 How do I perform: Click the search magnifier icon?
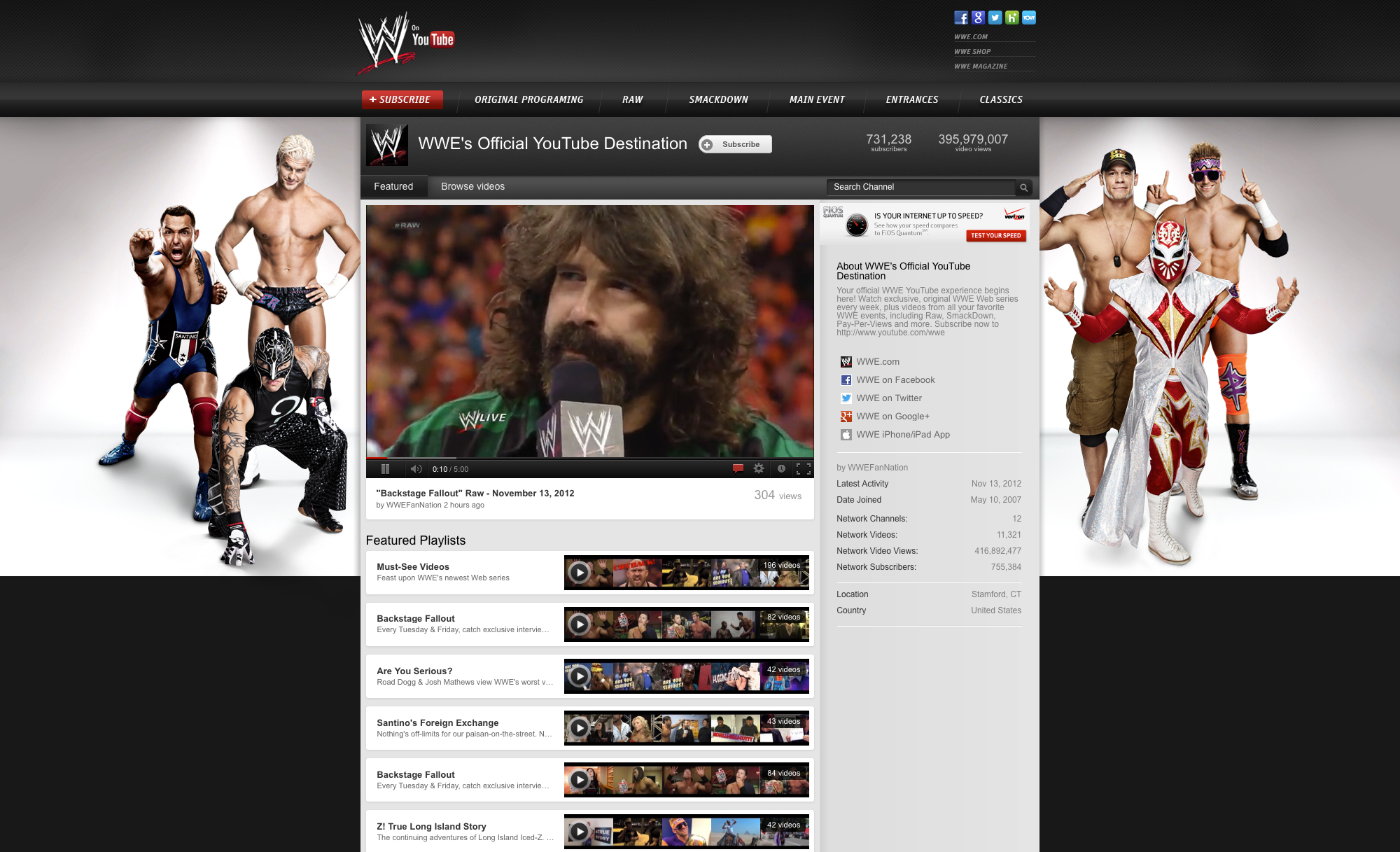click(1023, 188)
